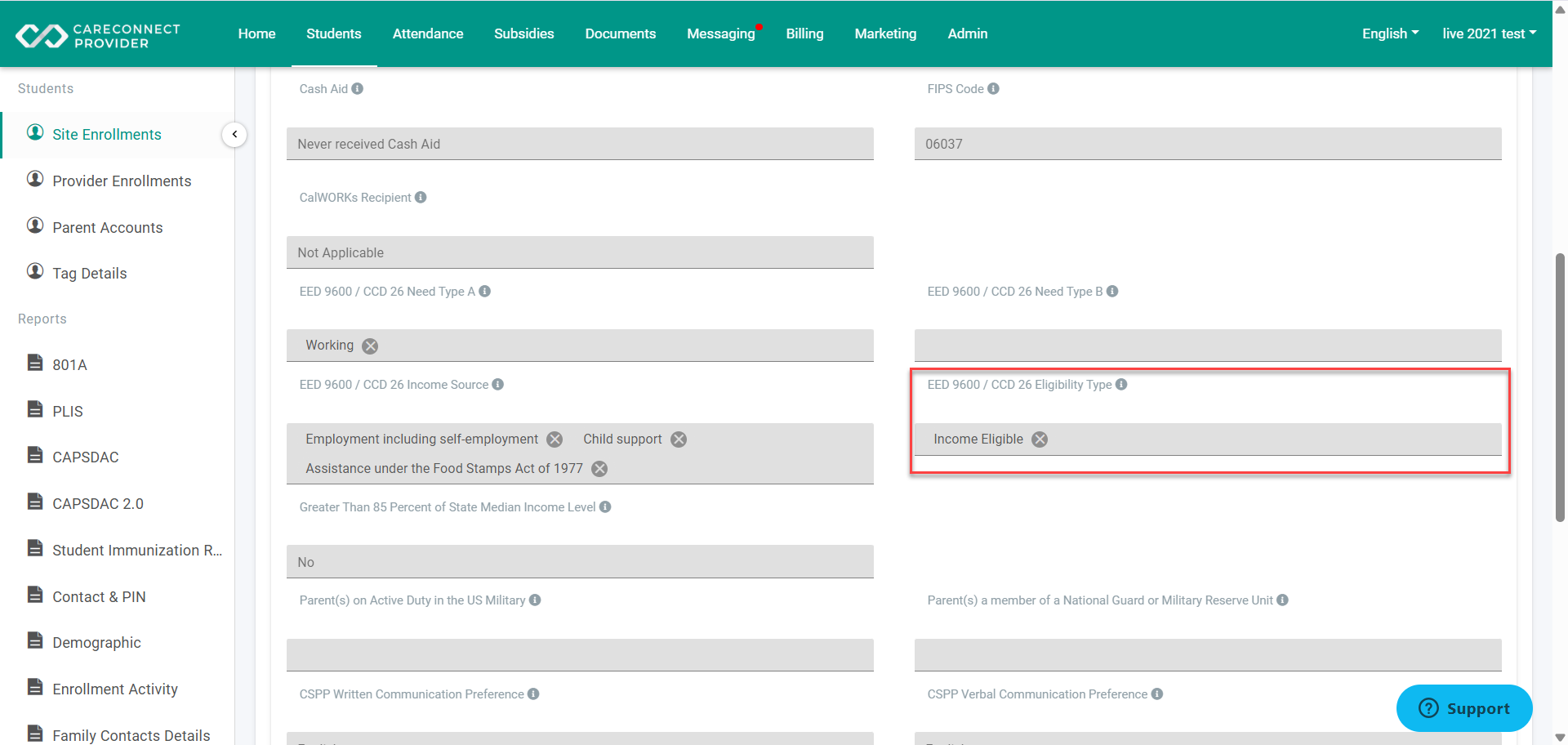This screenshot has width=1568, height=745.
Task: Open the Cash Aid dropdown field
Action: 580,144
